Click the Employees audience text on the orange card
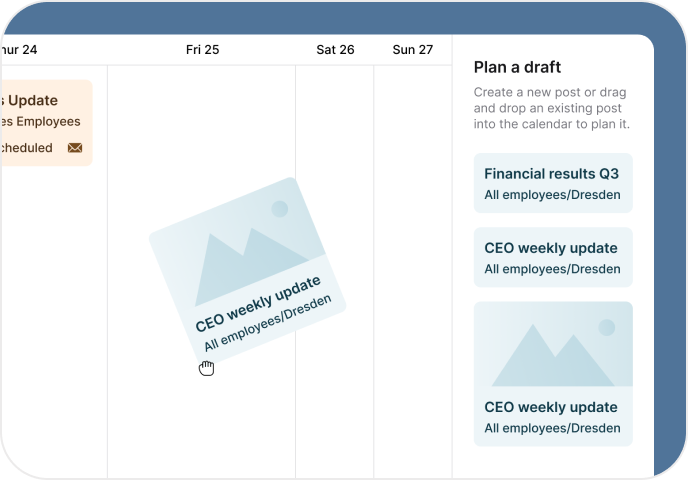Viewport: 688px width, 480px height. coord(40,122)
